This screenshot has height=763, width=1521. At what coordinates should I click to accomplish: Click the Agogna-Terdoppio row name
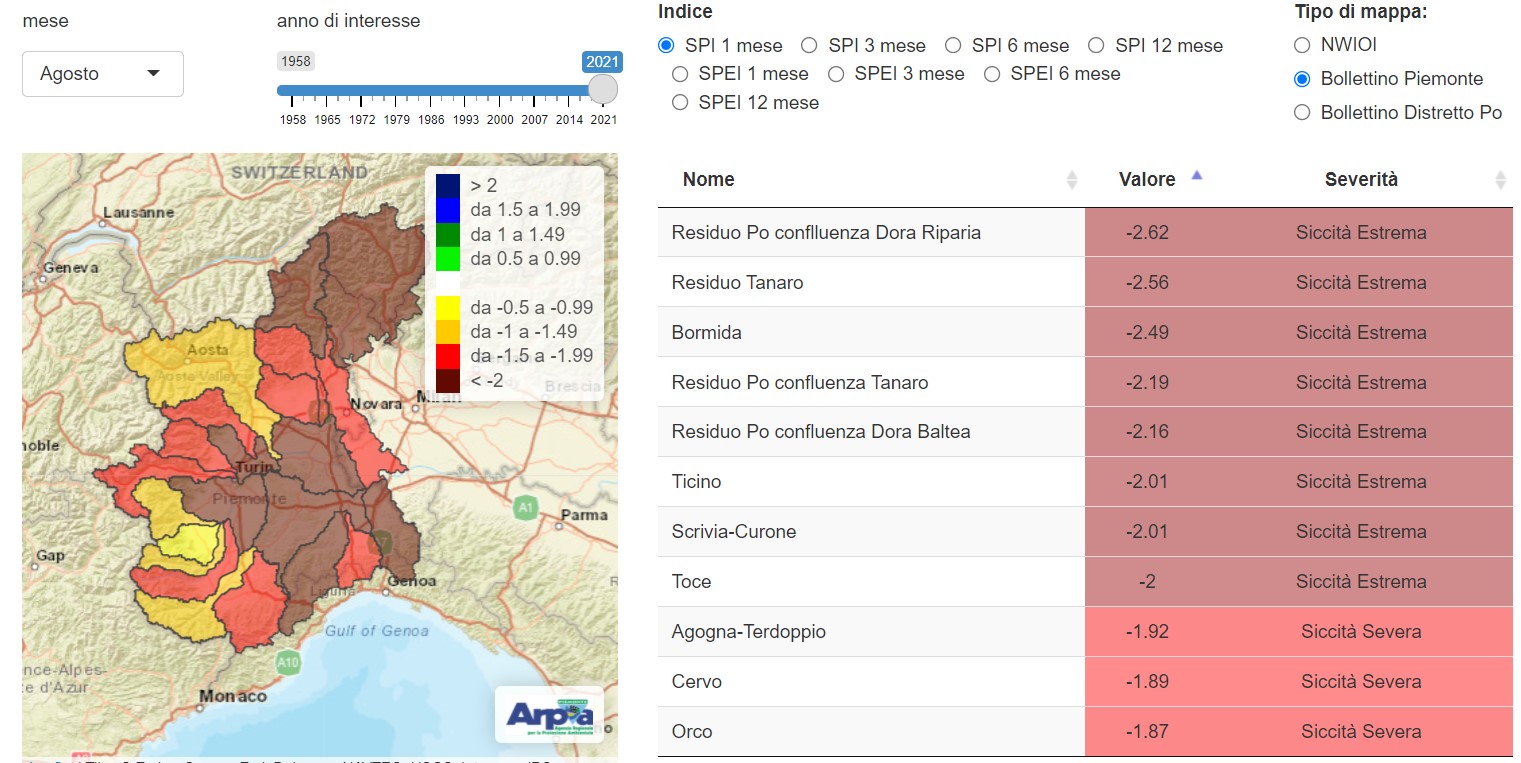[x=749, y=632]
